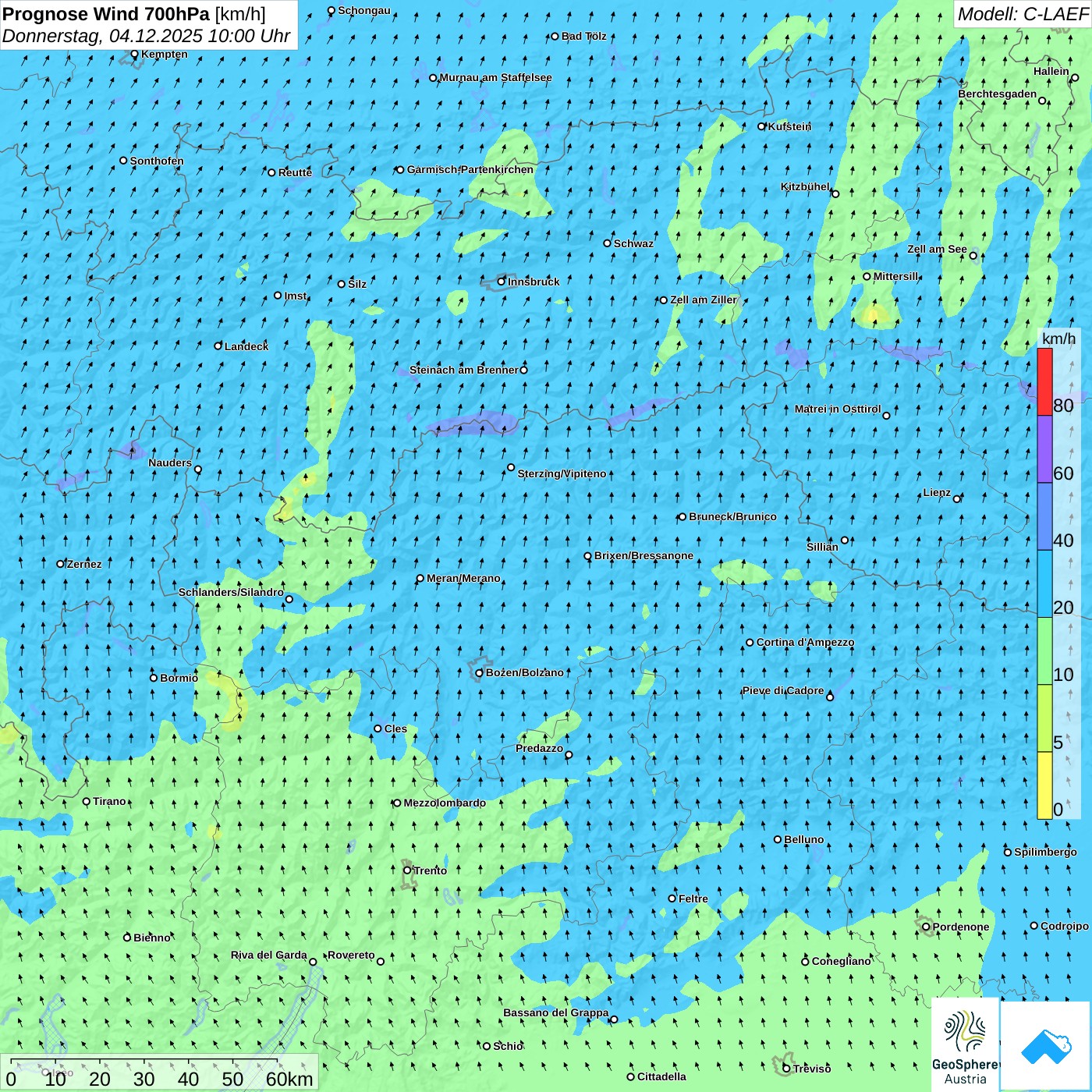
Task: Click the Predazzo town label
Action: (539, 748)
